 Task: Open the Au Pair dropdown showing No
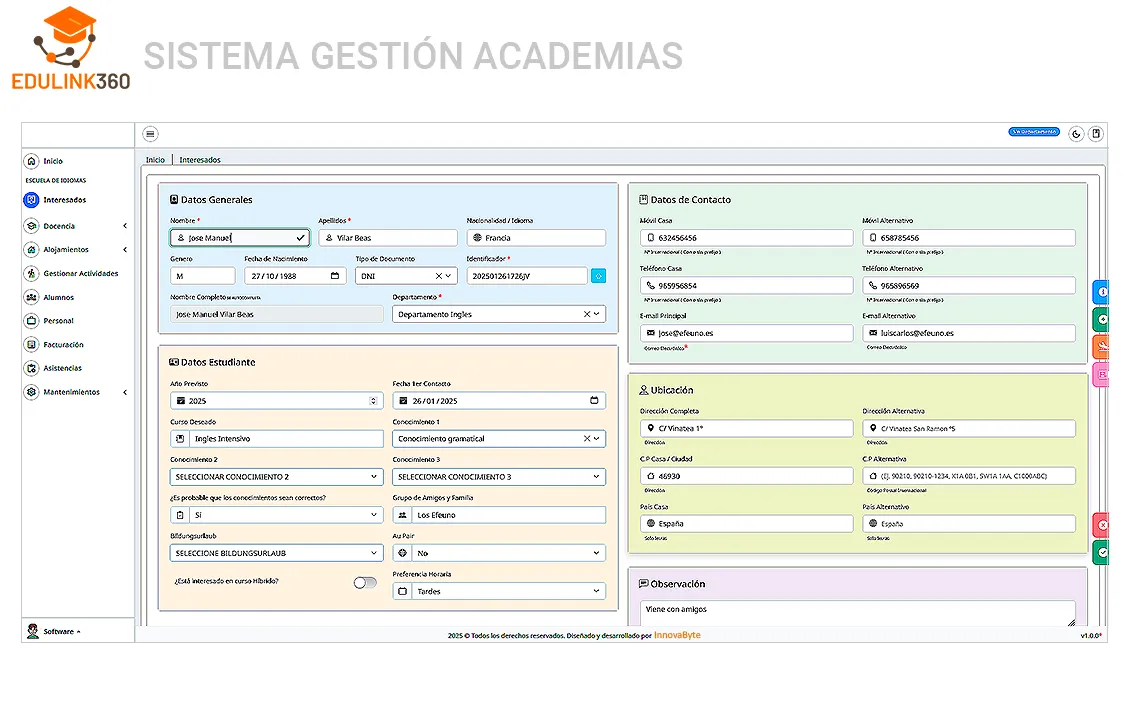pyautogui.click(x=499, y=553)
